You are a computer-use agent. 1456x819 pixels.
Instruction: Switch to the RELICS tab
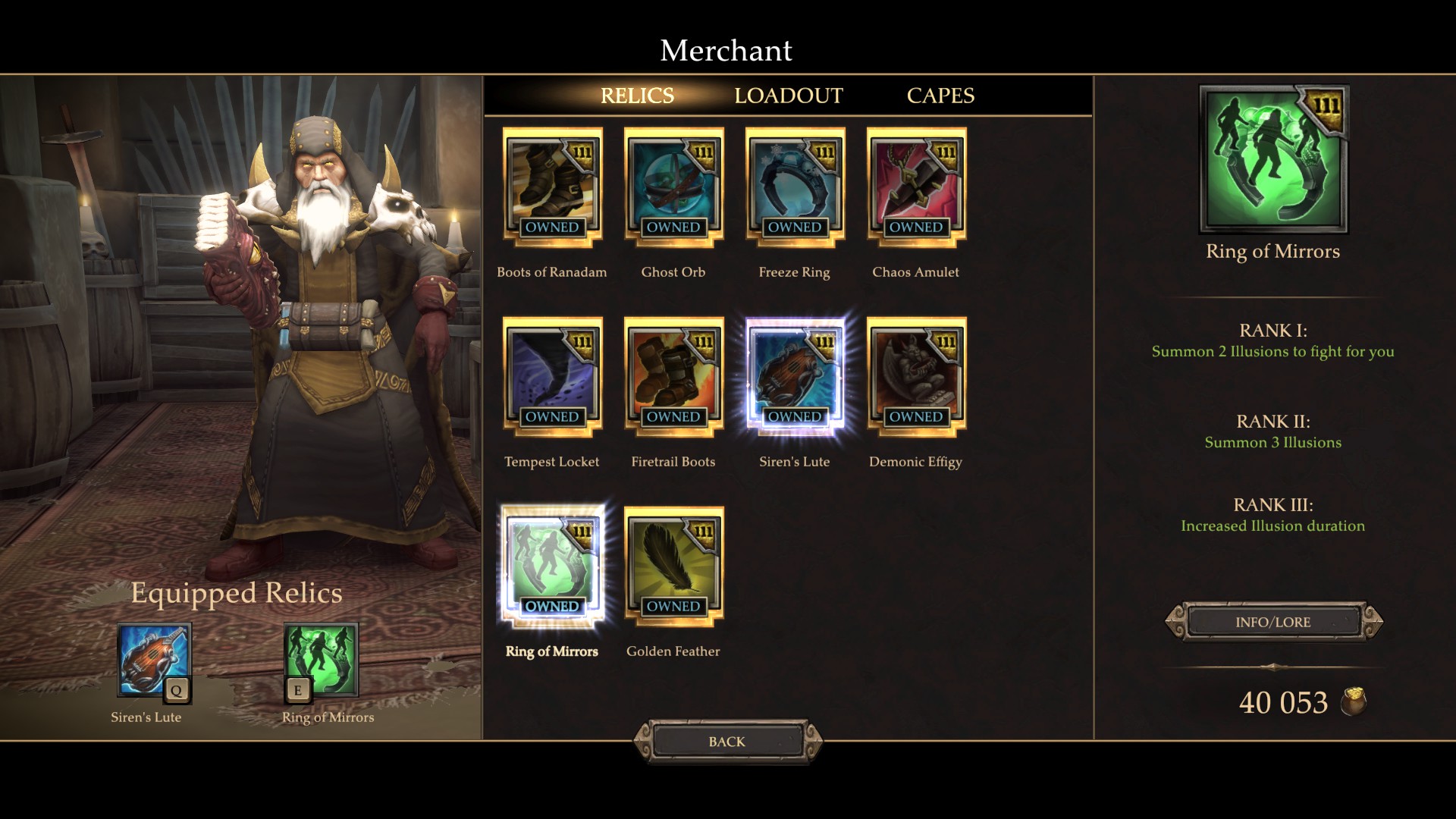pos(637,96)
